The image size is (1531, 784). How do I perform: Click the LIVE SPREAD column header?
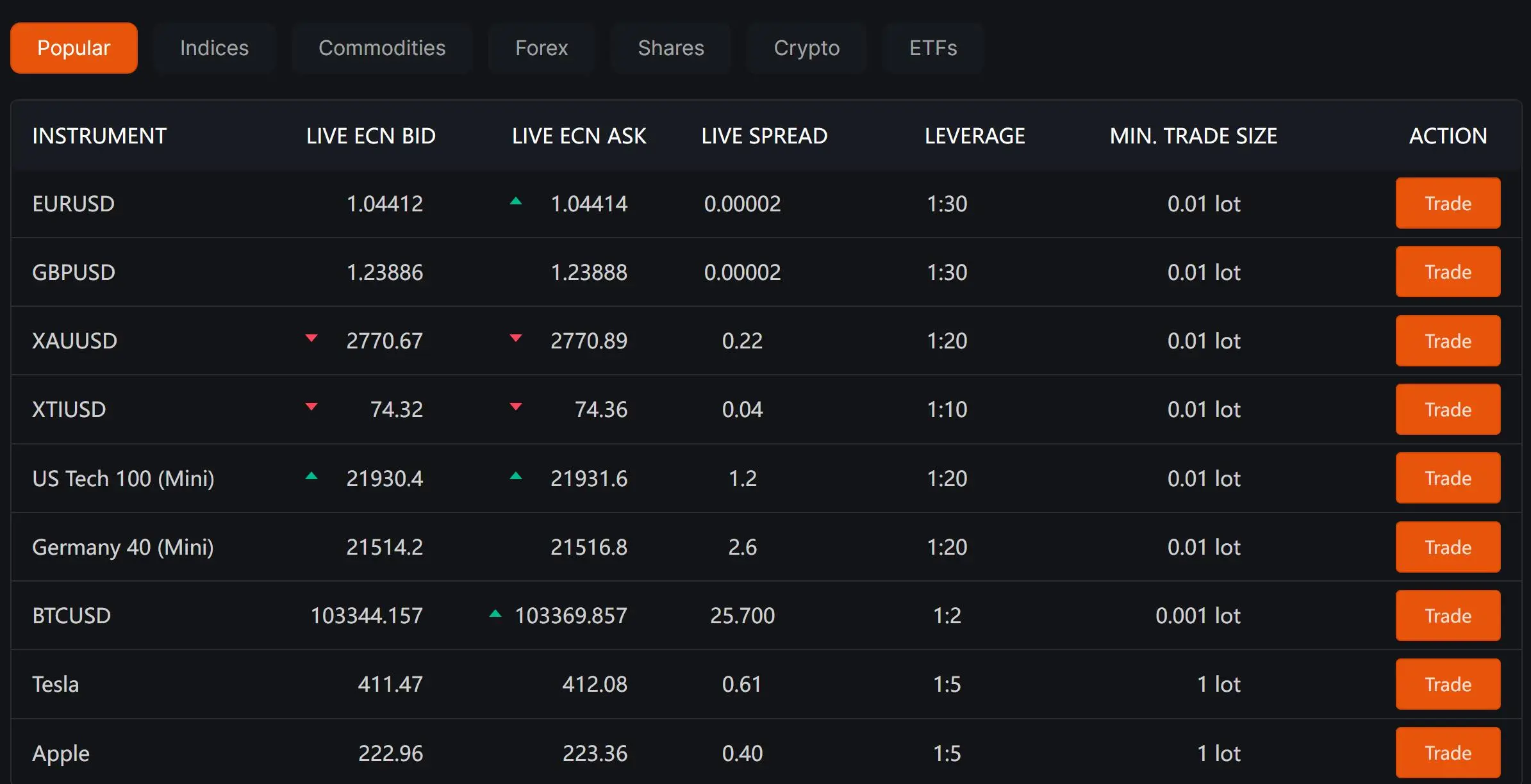765,136
